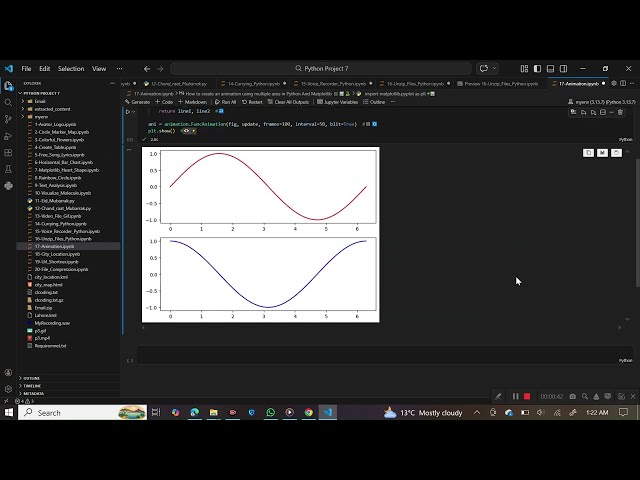The width and height of the screenshot is (640, 480).
Task: Delete the cell with trash icon
Action: [x=620, y=112]
